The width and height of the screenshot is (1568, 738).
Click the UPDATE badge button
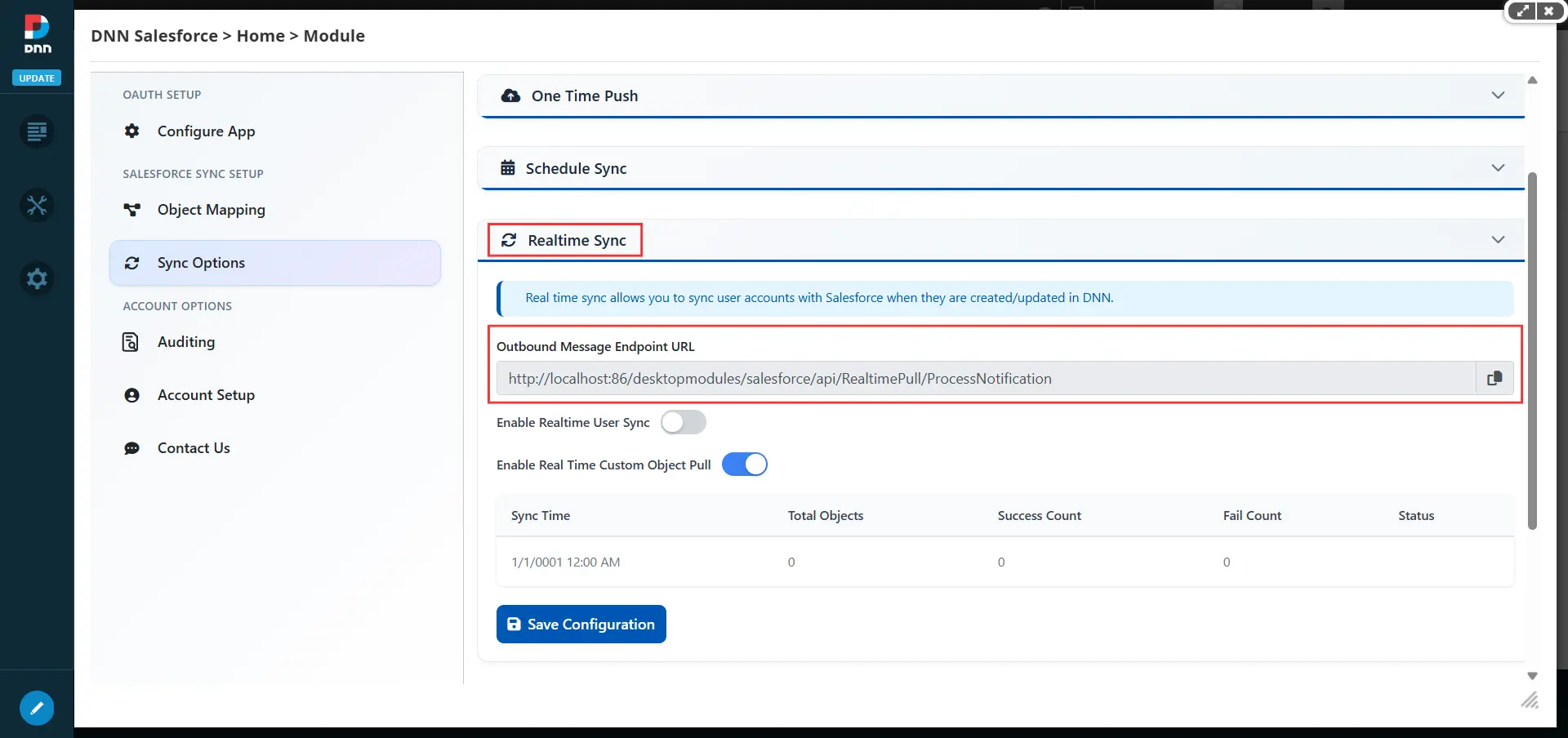[x=37, y=78]
